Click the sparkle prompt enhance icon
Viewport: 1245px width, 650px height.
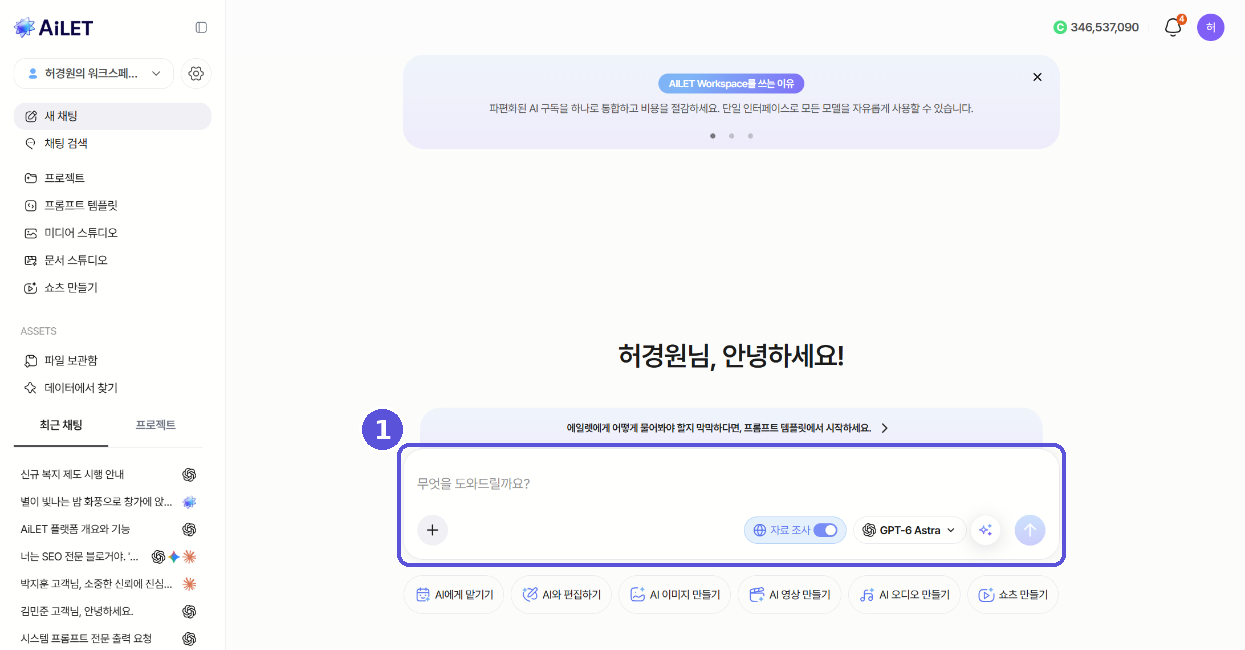click(985, 530)
